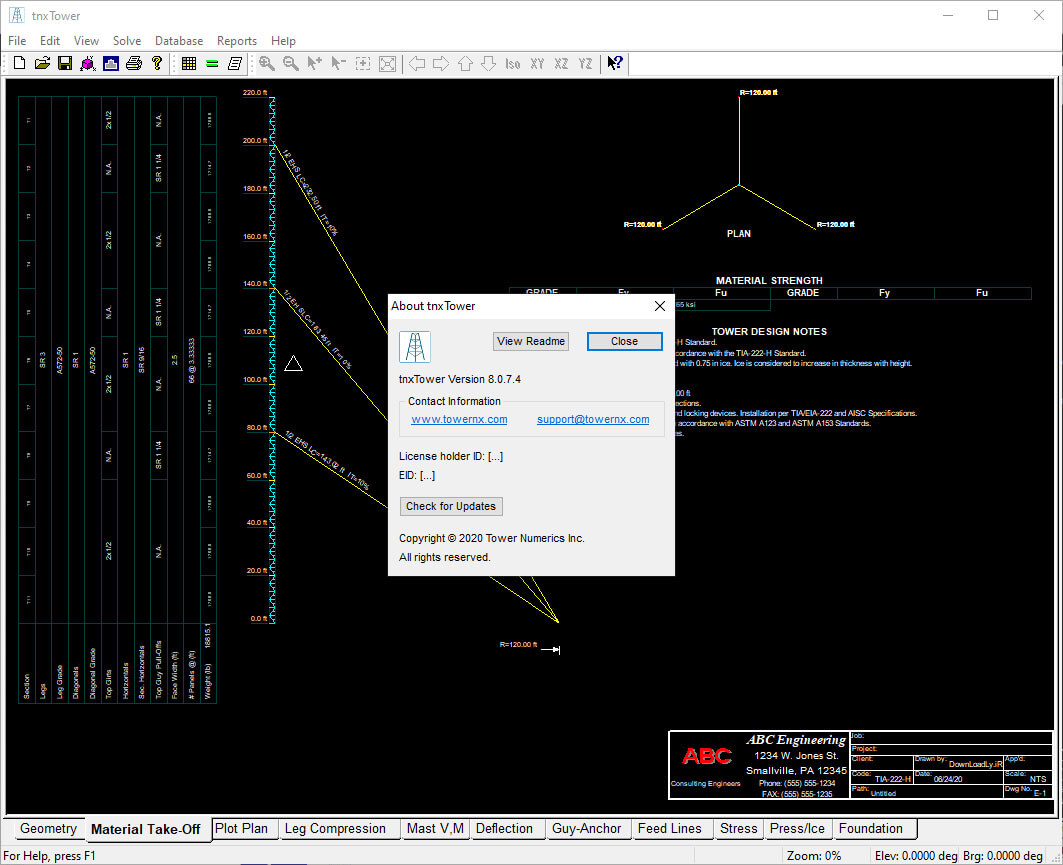Open the Solve menu
Screen dimensions: 1063x865
[x=127, y=41]
